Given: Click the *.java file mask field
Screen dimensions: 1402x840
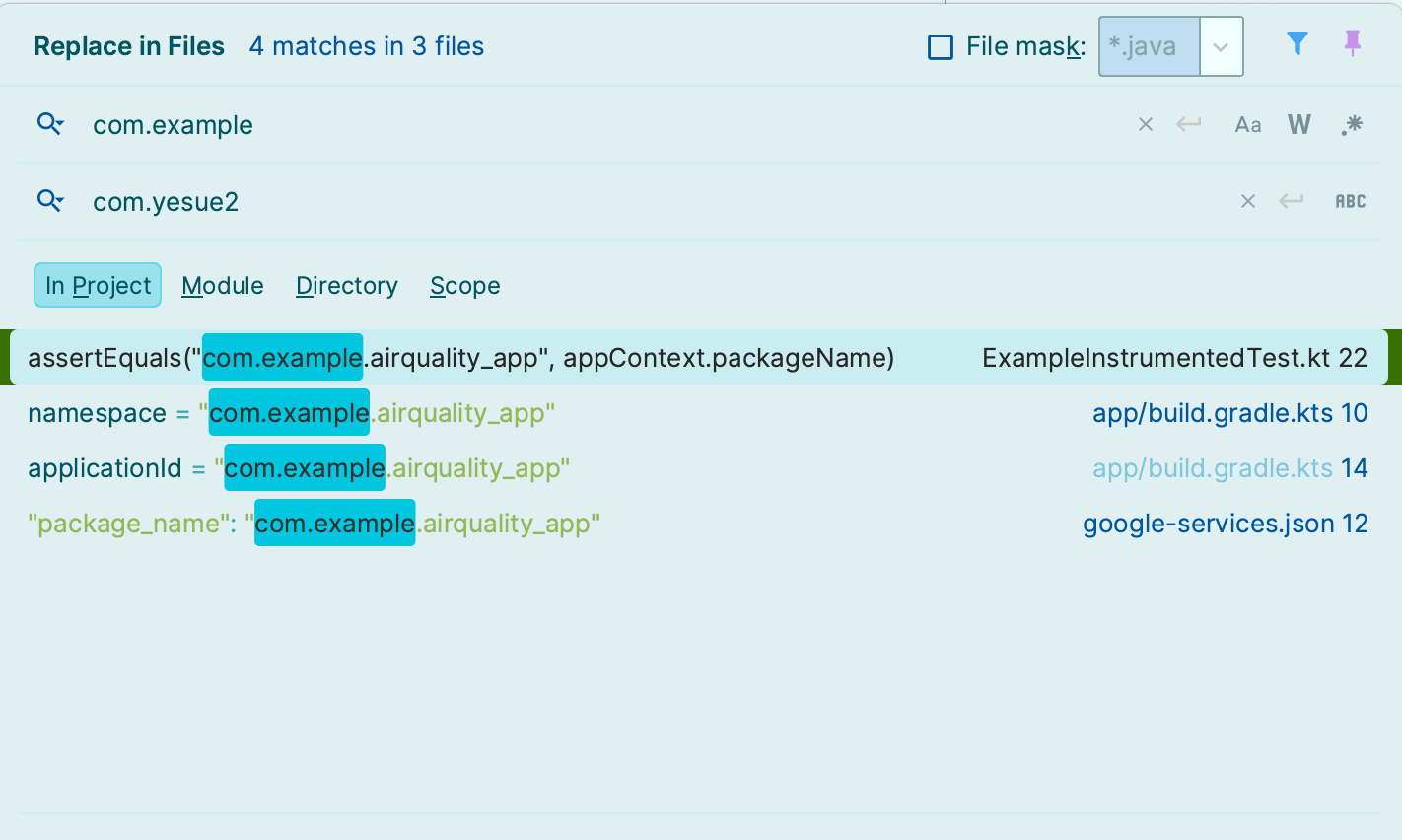Looking at the screenshot, I should 1151,46.
